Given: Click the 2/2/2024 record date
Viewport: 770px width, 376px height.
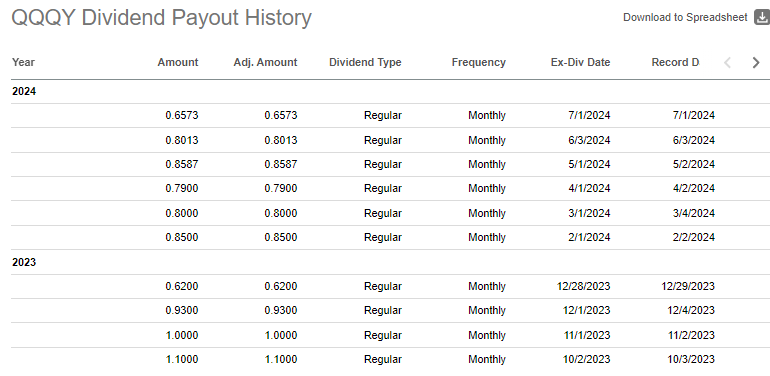Looking at the screenshot, I should (x=694, y=237).
